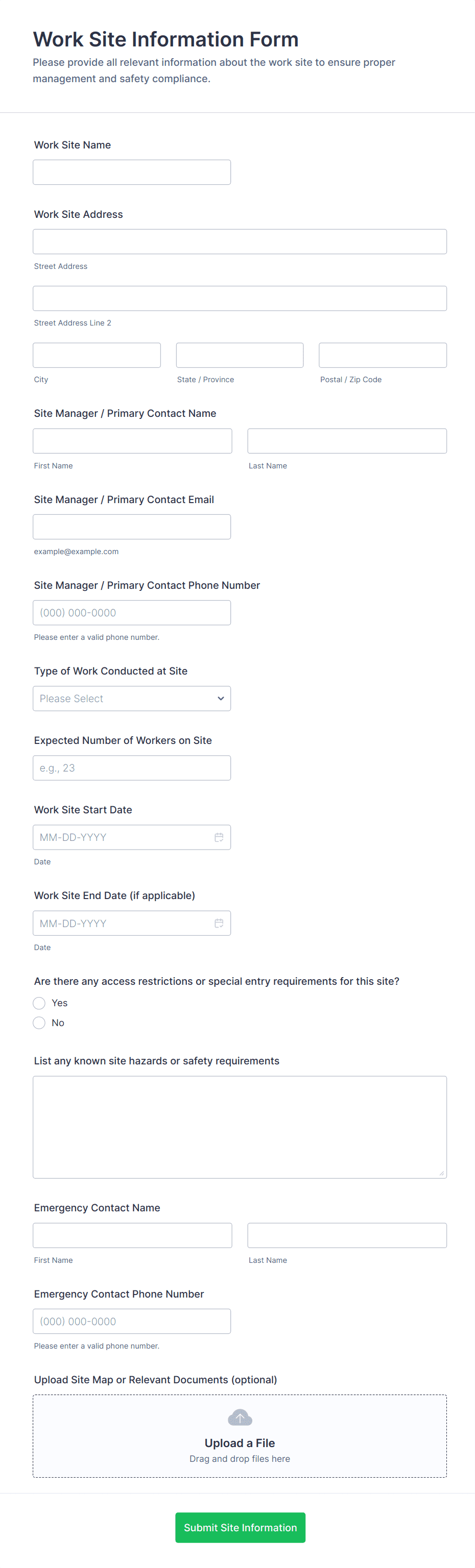Viewport: 475px width, 1568px height.
Task: Open the Work Site Start Date calendar icon
Action: [219, 837]
